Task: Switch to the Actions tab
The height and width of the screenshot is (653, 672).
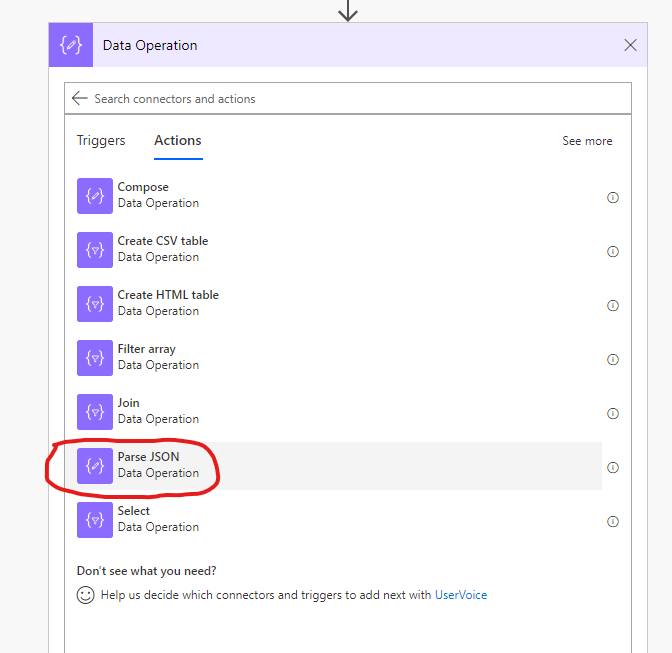Action: 177,141
